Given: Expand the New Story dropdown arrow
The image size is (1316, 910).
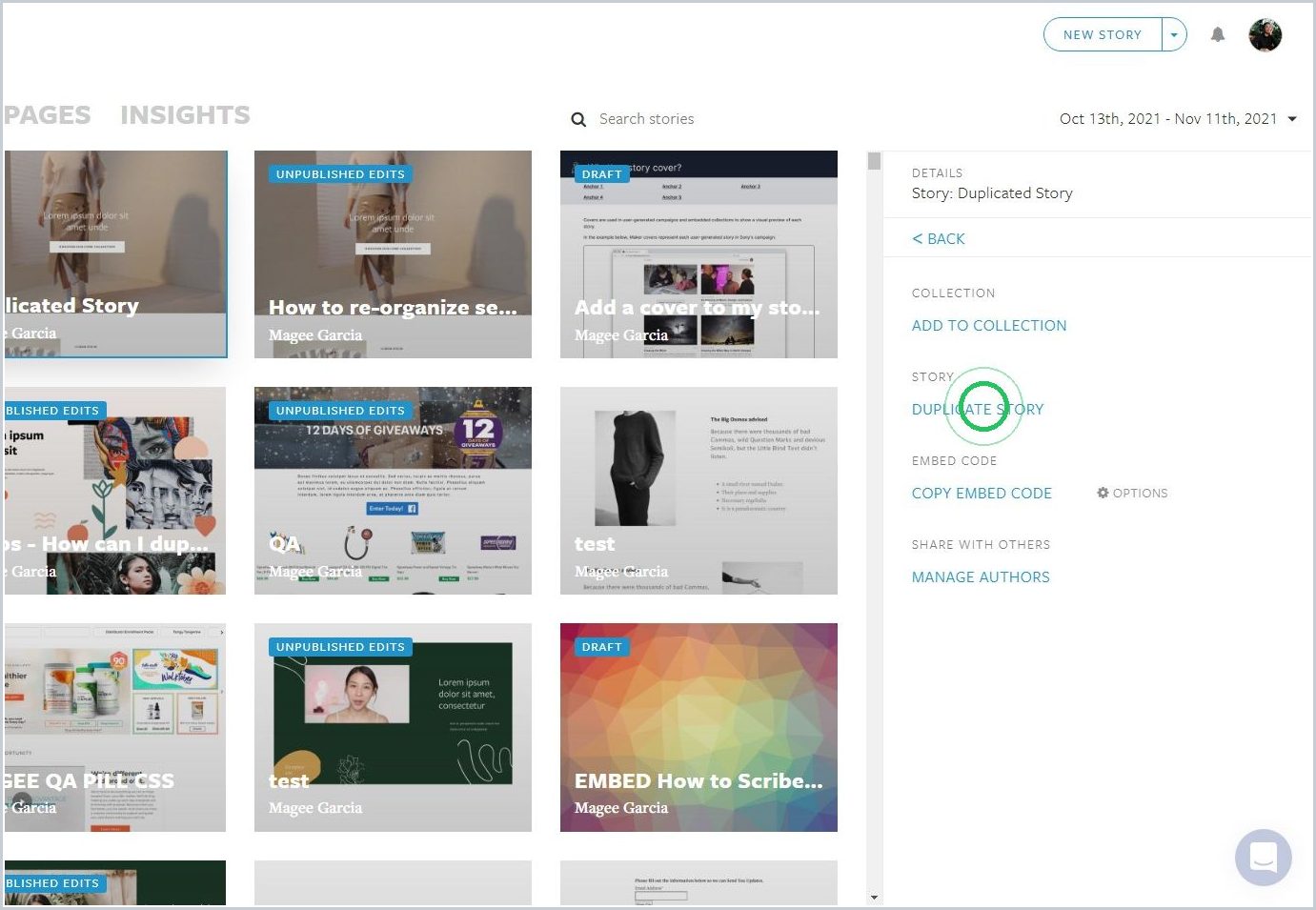Looking at the screenshot, I should (x=1174, y=35).
